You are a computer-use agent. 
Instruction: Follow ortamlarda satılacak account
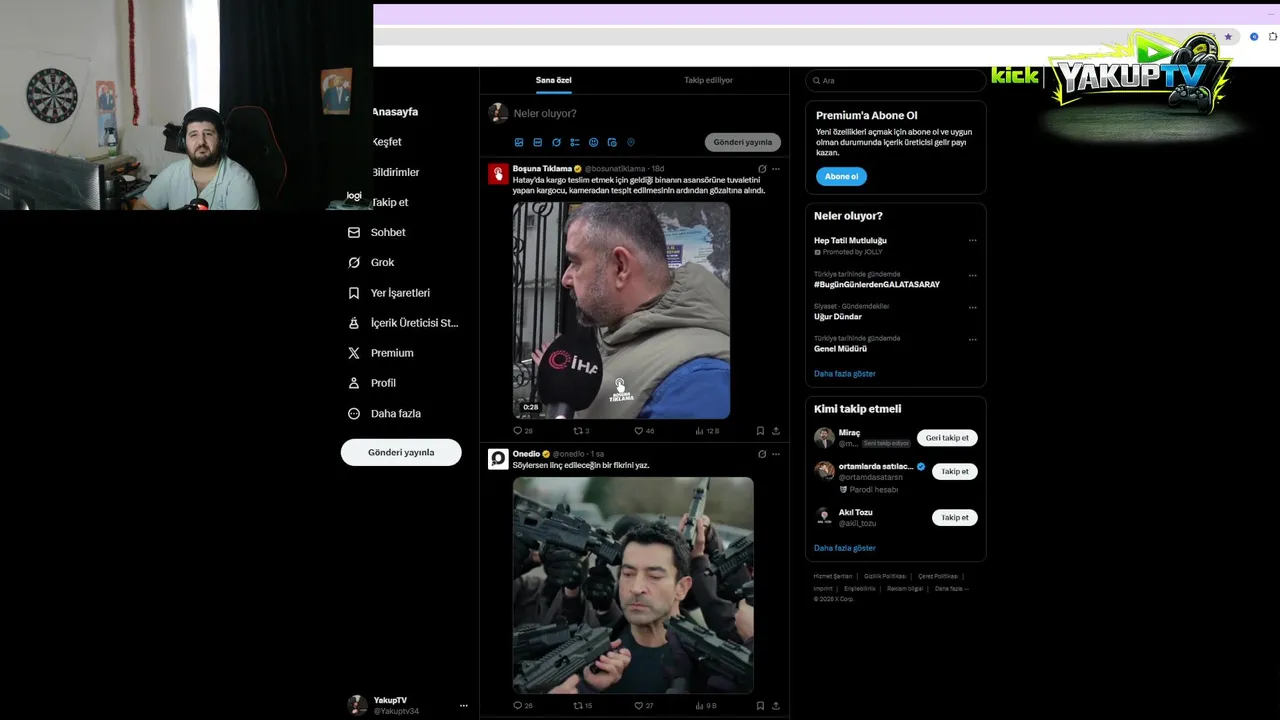tap(955, 471)
